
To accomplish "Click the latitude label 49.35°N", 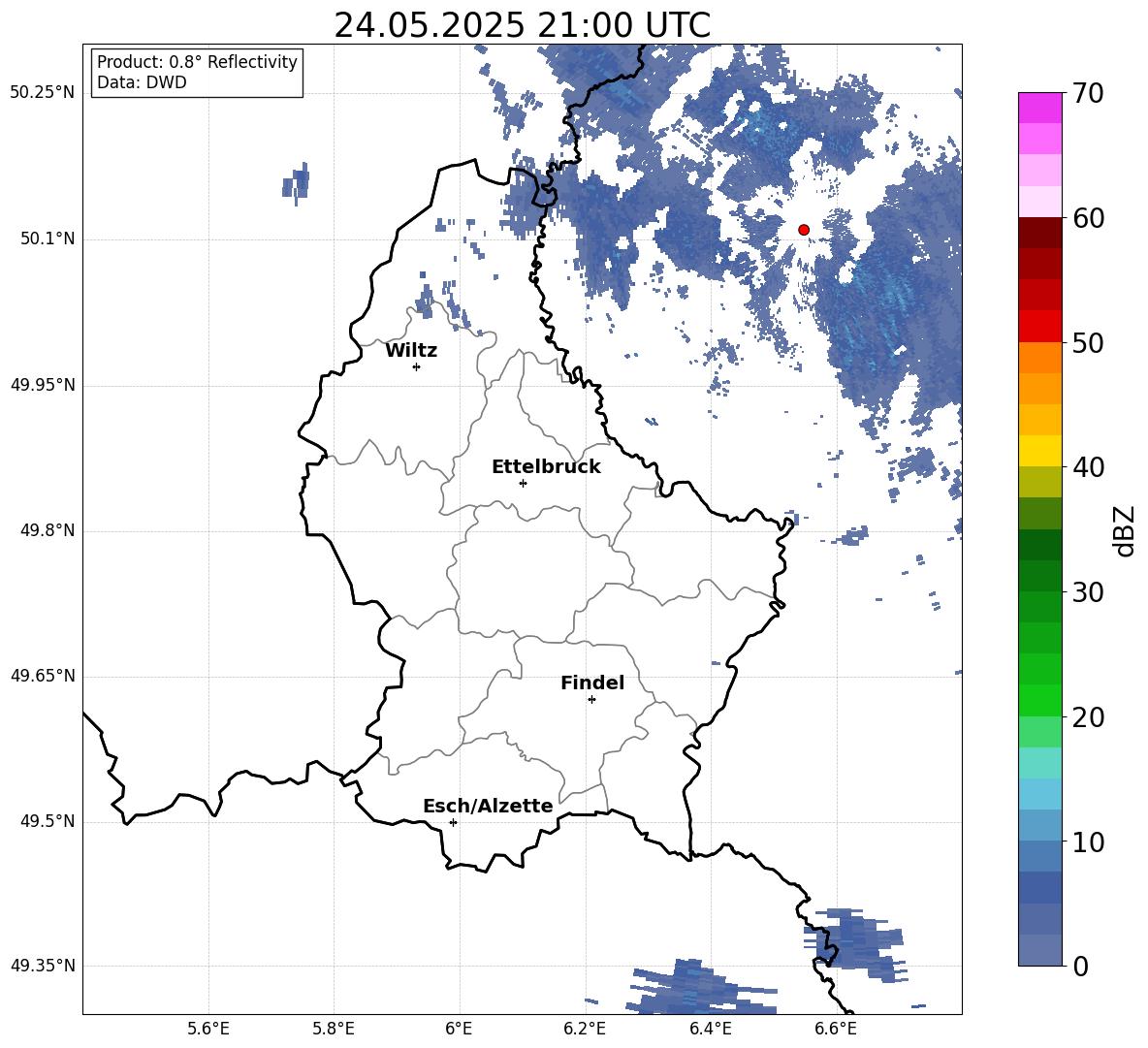I will (x=43, y=966).
